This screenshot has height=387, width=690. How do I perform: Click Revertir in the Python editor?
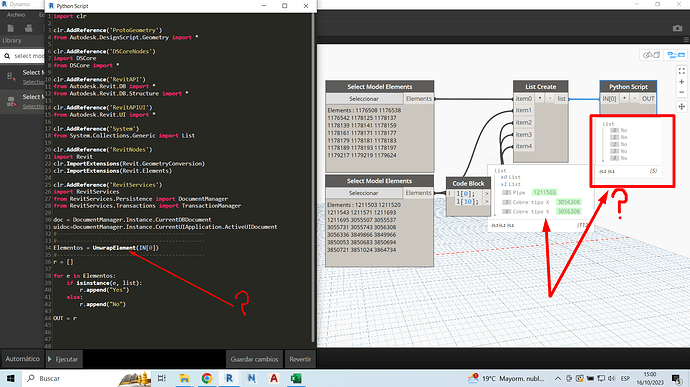pyautogui.click(x=300, y=359)
